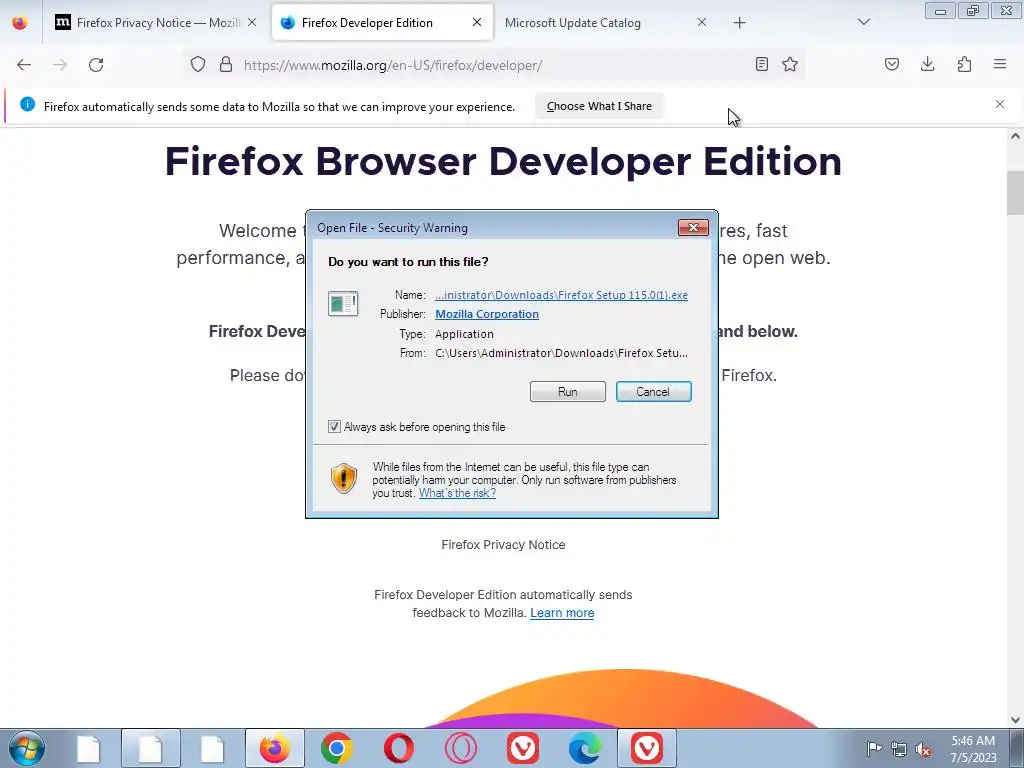
Task: Switch to Firefox Privacy Notice tab
Action: click(157, 23)
